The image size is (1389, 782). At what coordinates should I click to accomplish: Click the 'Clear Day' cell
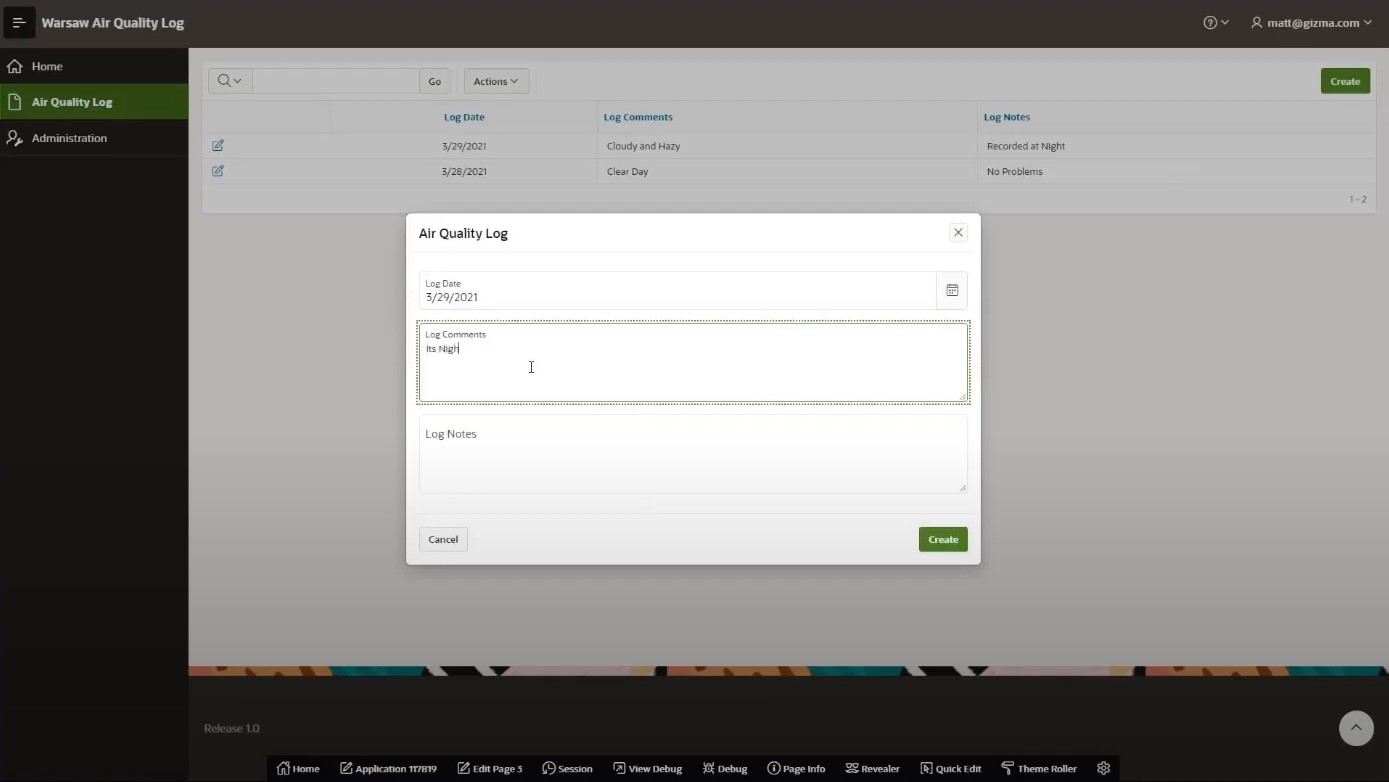787,171
